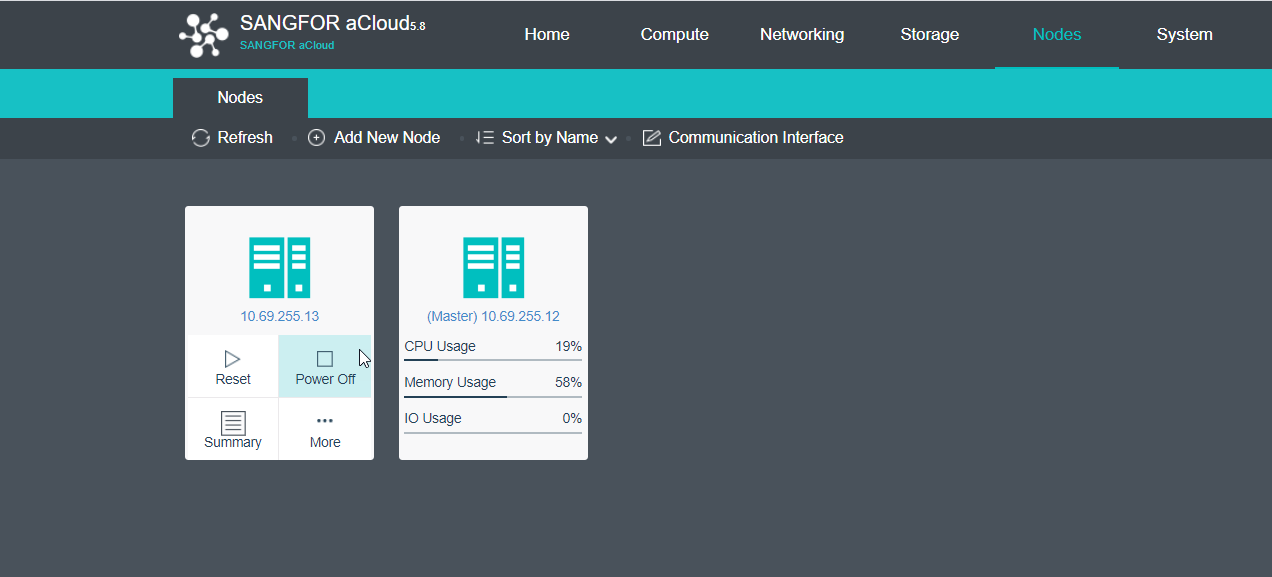The height and width of the screenshot is (577, 1272).
Task: Click the Refresh circular arrow icon
Action: (x=201, y=138)
